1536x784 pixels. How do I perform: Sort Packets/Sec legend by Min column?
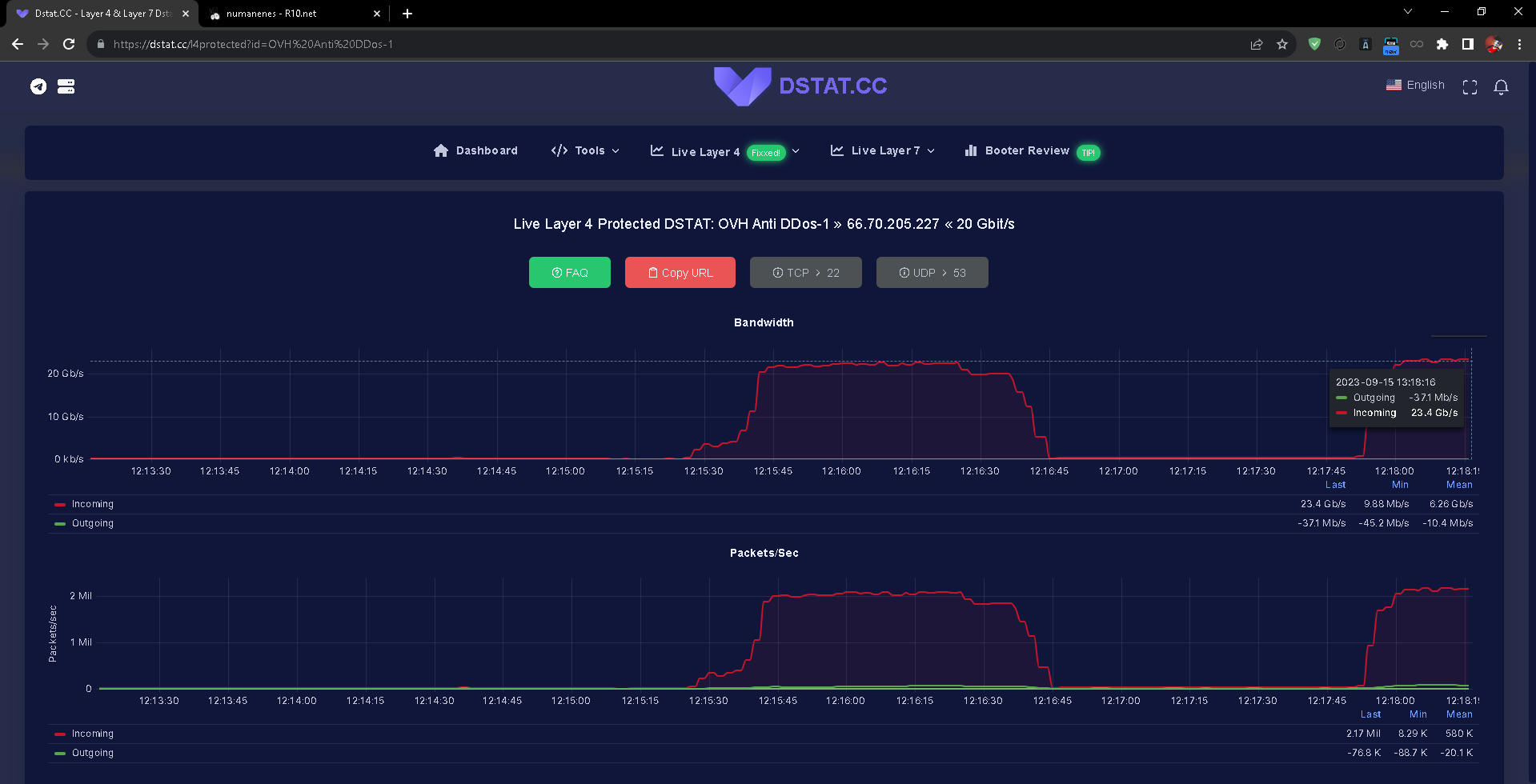pyautogui.click(x=1418, y=714)
